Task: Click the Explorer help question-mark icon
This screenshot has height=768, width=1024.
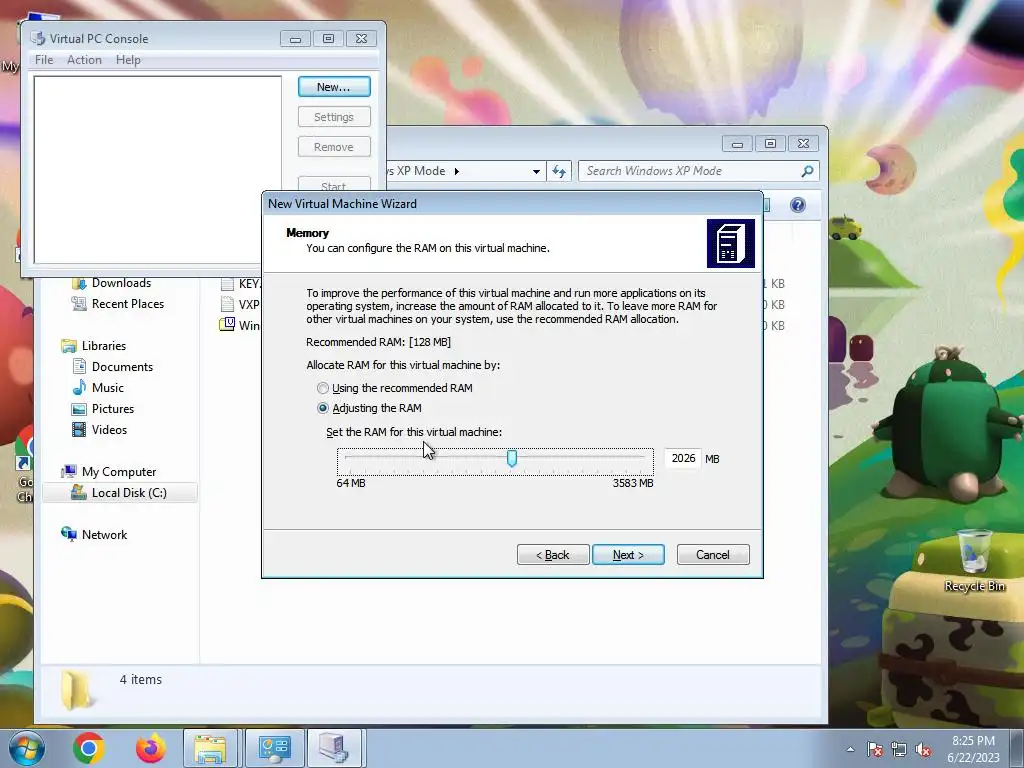Action: (x=797, y=205)
